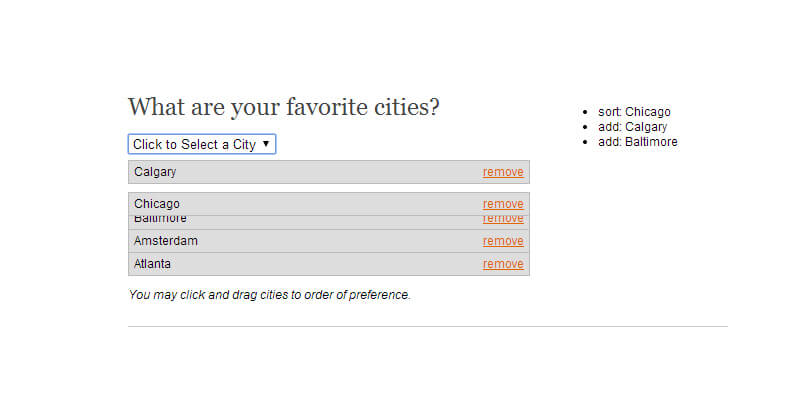The width and height of the screenshot is (800, 400).
Task: Select the Chicago city row
Action: pyautogui.click(x=300, y=204)
